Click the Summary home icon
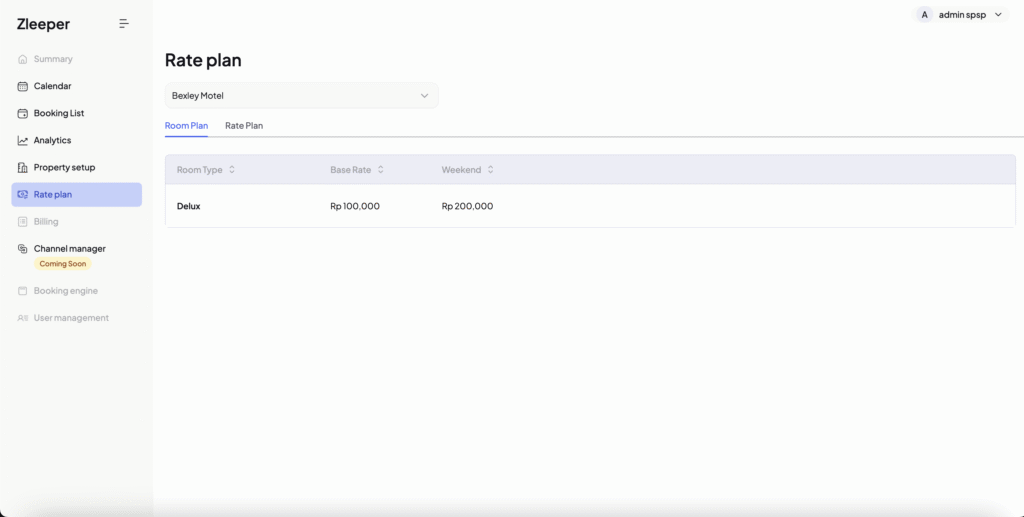The image size is (1024, 517). [23, 59]
